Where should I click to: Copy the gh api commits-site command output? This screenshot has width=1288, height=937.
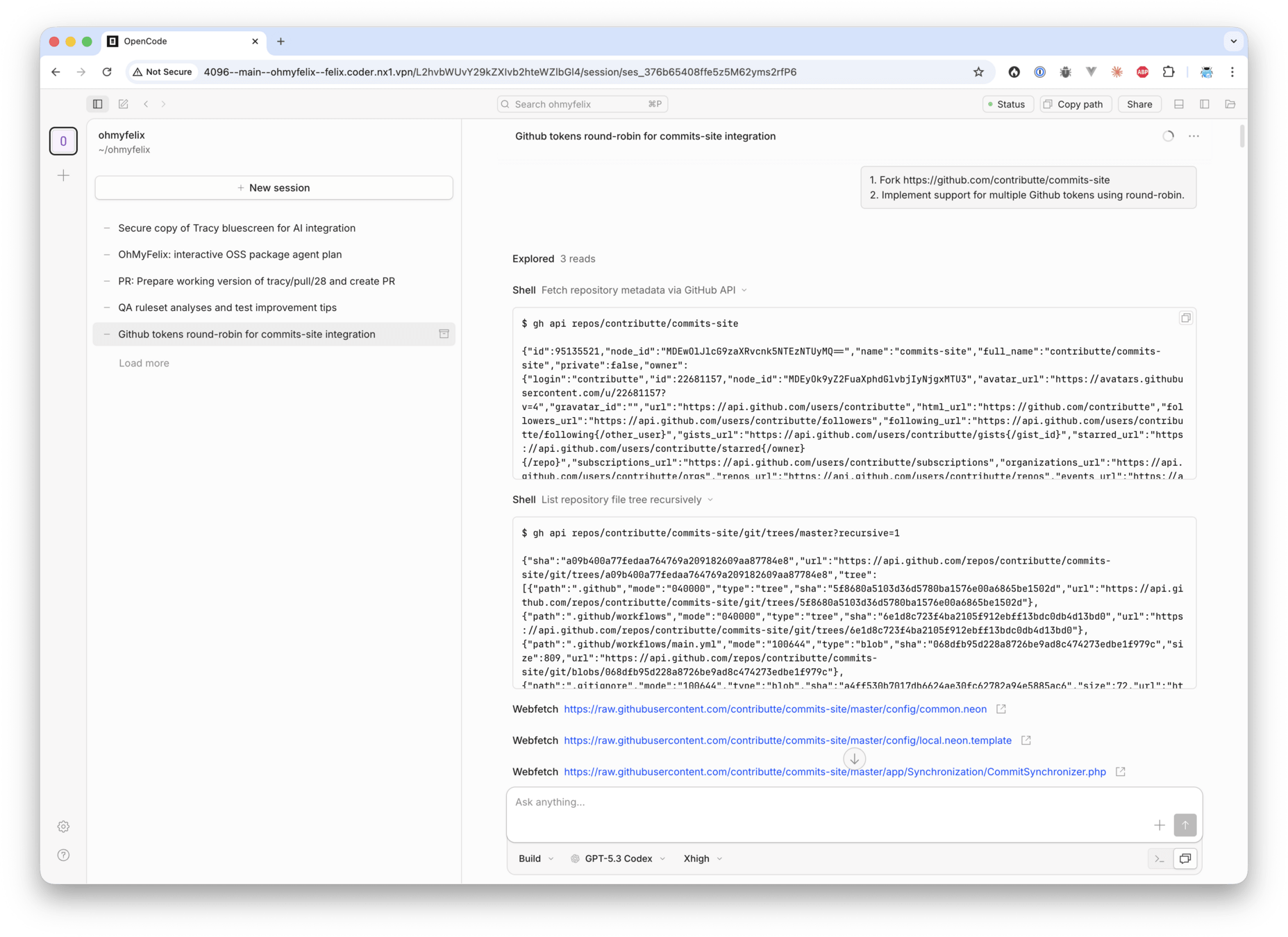coord(1185,318)
